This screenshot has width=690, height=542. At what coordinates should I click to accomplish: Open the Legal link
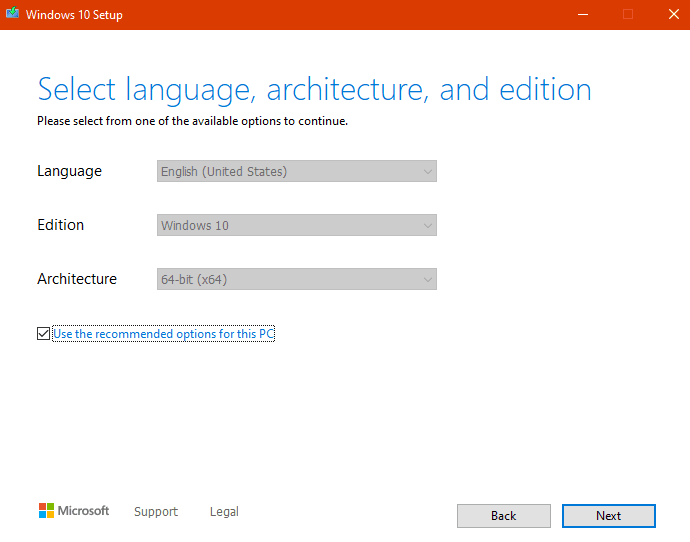pos(224,512)
